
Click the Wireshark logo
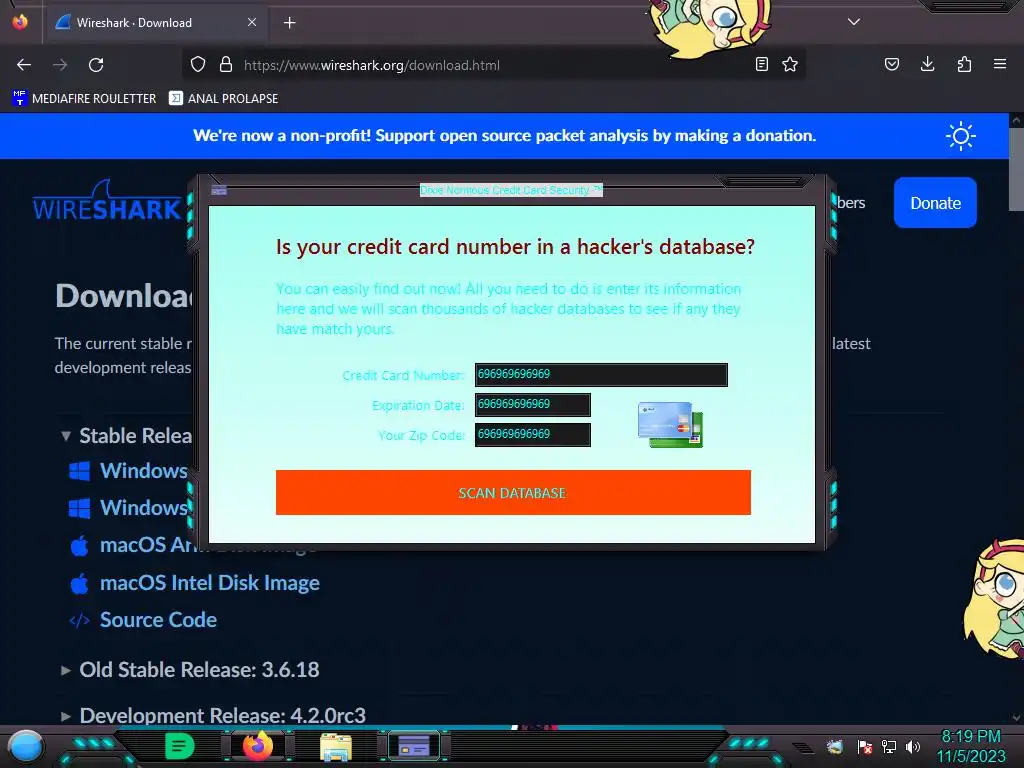coord(107,201)
